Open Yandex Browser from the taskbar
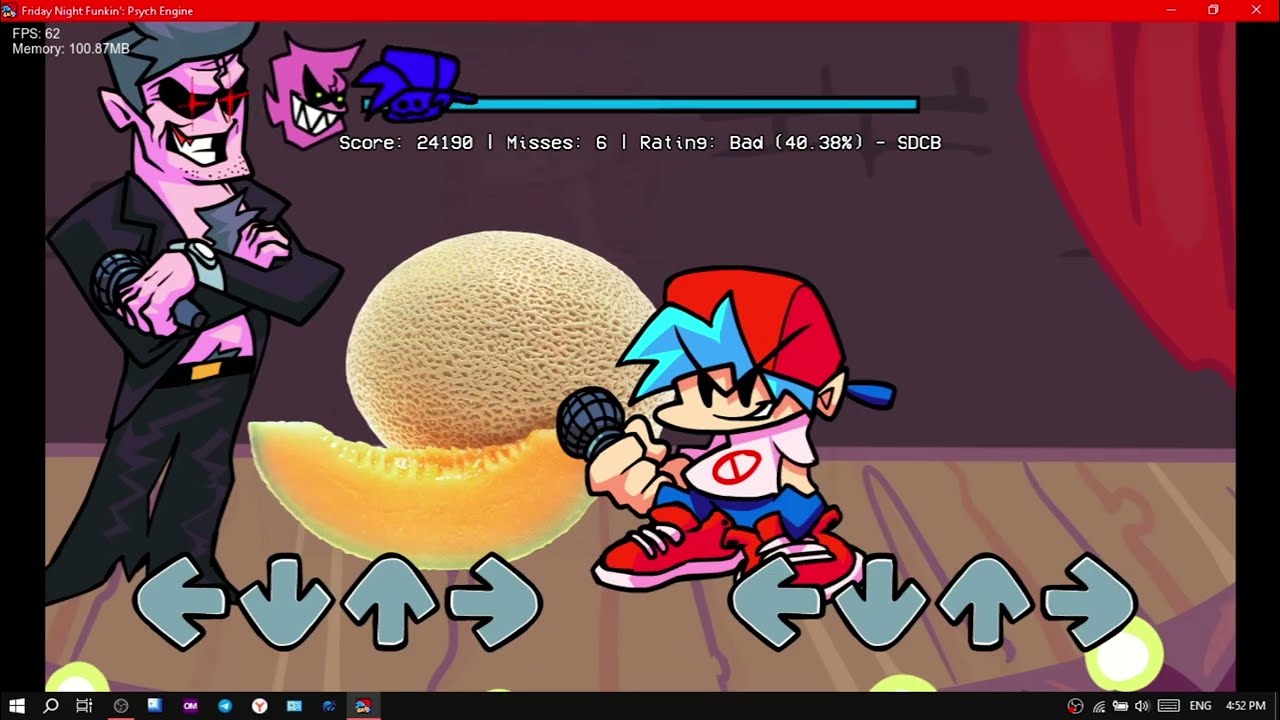1280x720 pixels. (x=259, y=706)
